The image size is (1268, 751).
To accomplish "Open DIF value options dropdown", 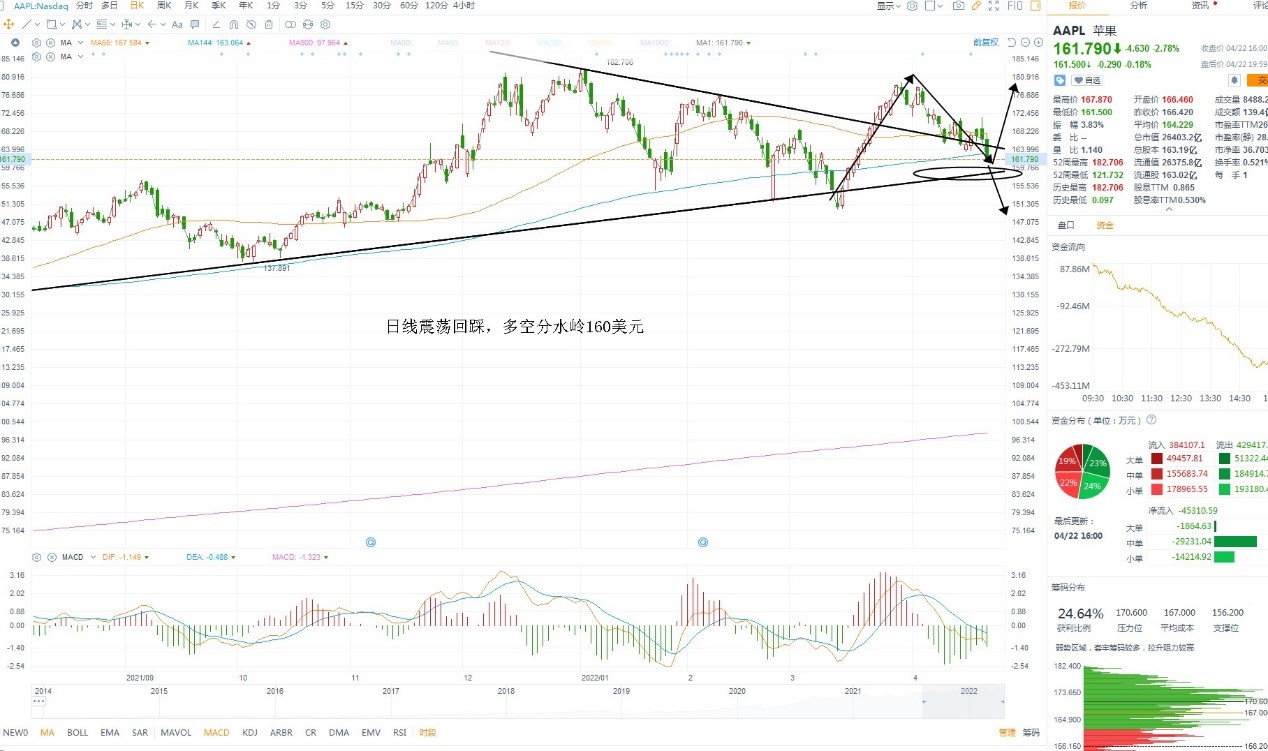I will 148,557.
